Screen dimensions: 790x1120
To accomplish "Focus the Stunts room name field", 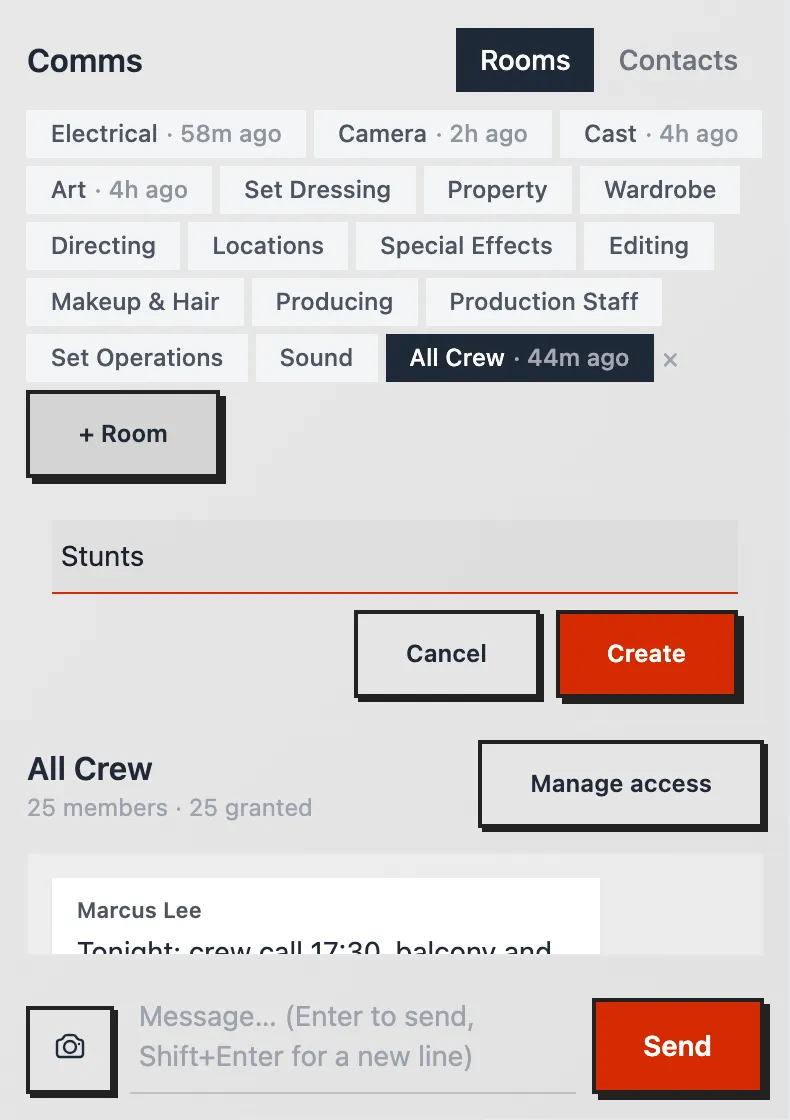I will pyautogui.click(x=395, y=556).
